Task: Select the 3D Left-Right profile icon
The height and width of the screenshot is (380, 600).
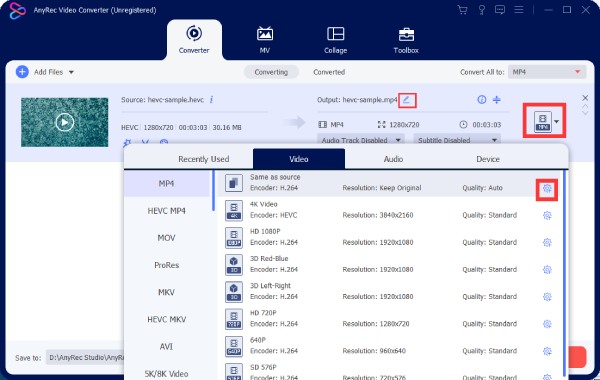Action: coord(234,292)
